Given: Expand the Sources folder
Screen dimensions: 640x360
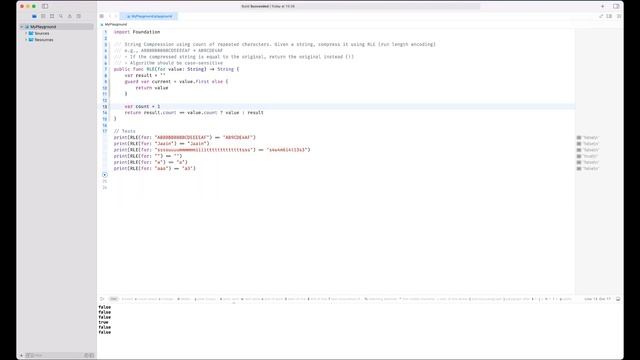Looking at the screenshot, I should (x=26, y=33).
